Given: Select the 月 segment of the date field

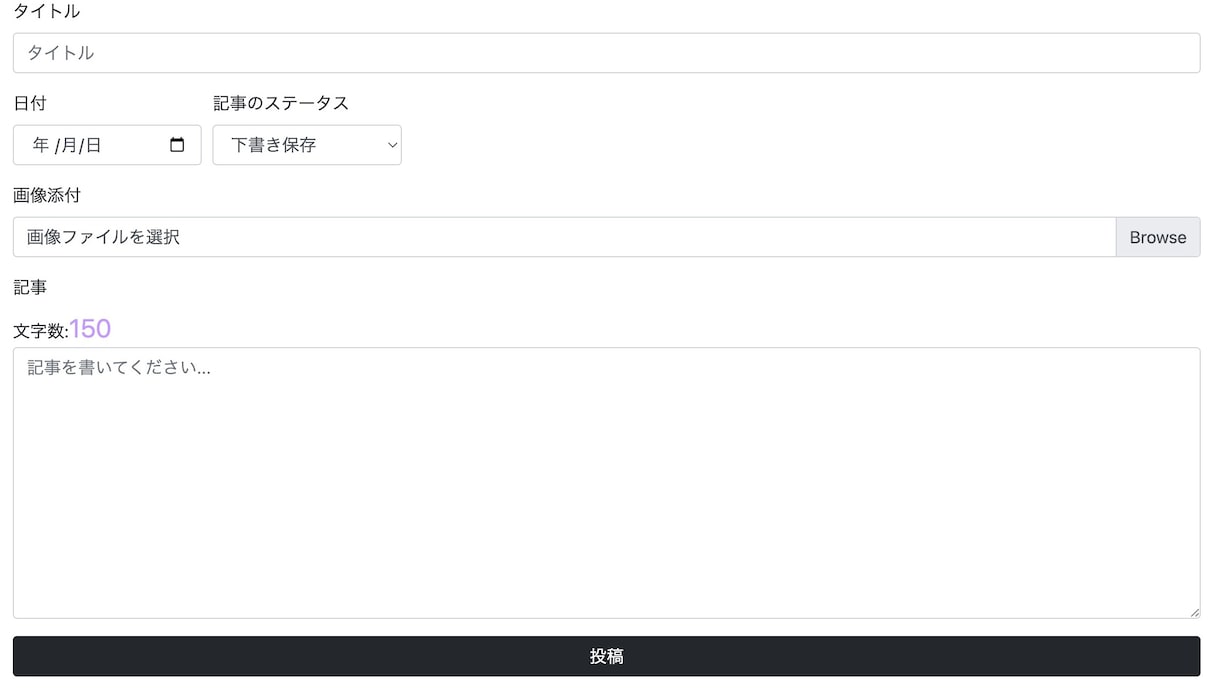Looking at the screenshot, I should tap(68, 145).
